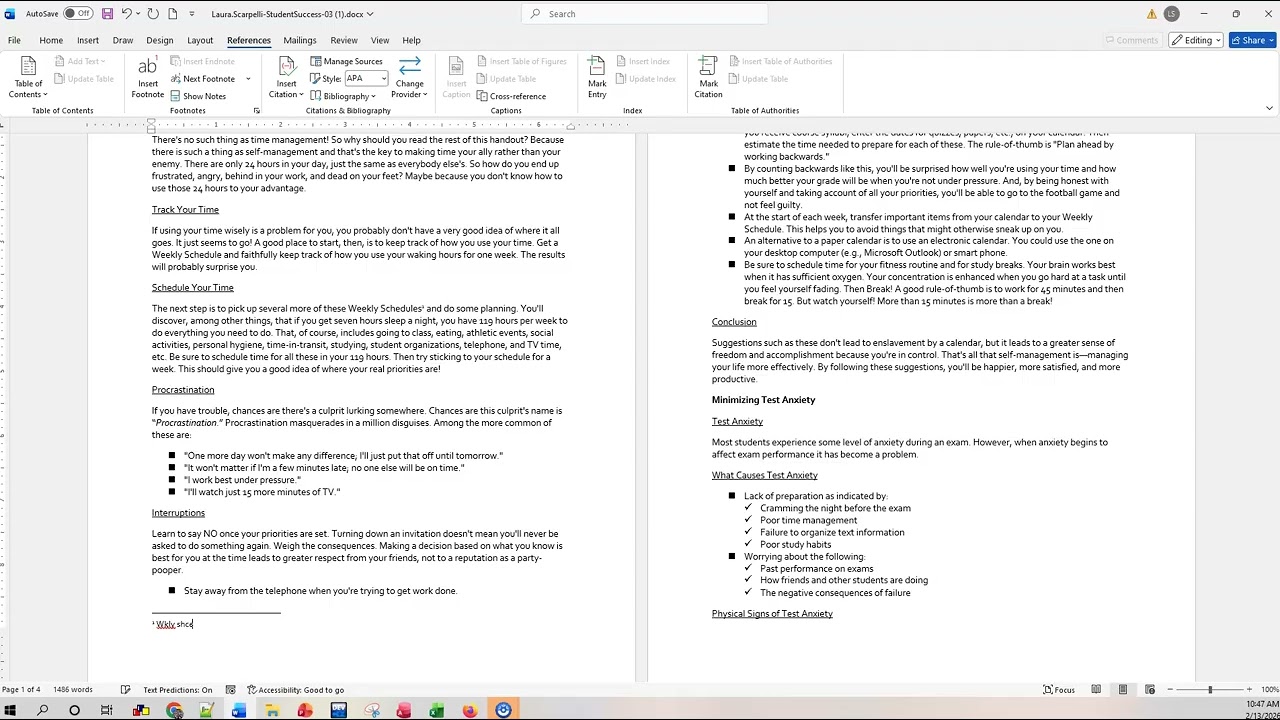Click the Save icon in title bar

click(107, 14)
